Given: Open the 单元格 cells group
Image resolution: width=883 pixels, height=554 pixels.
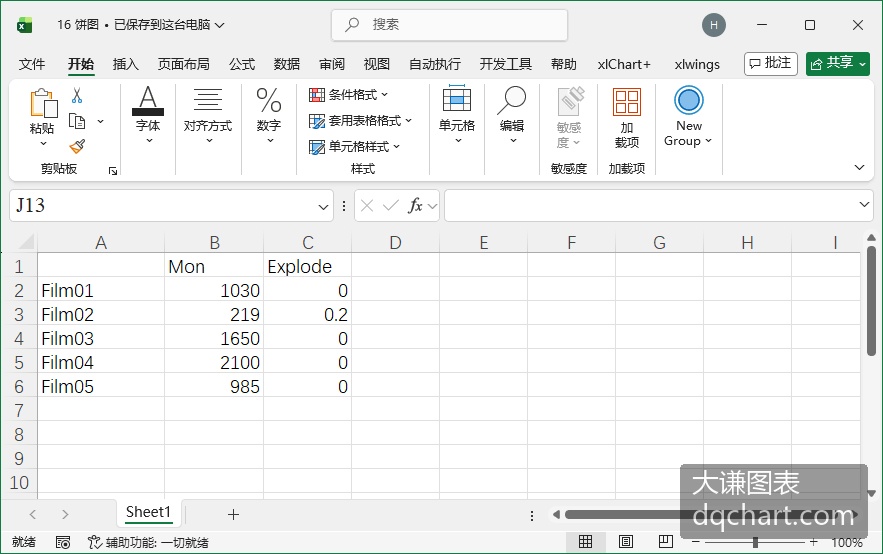Looking at the screenshot, I should pyautogui.click(x=457, y=115).
